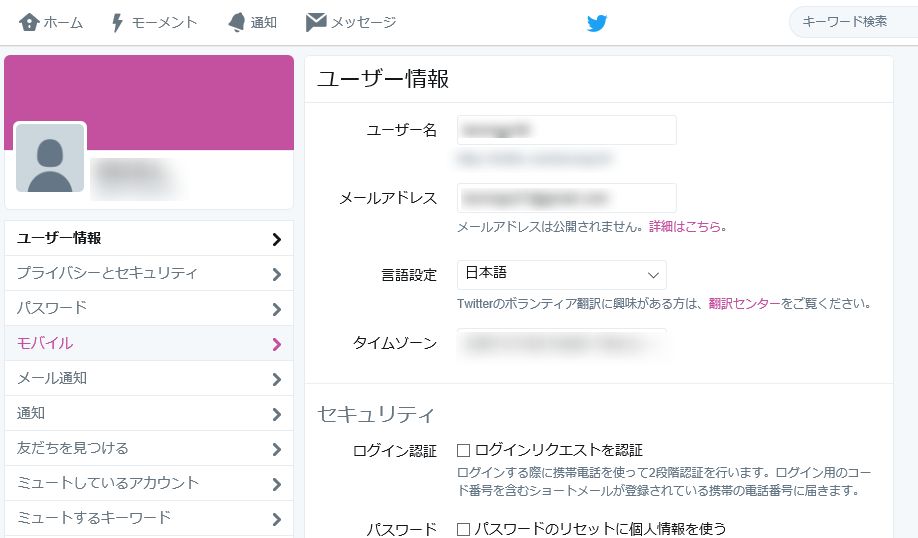Viewport: 918px width, 538px height.
Task: Open 通知 in top navigation bar
Action: coord(263,22)
